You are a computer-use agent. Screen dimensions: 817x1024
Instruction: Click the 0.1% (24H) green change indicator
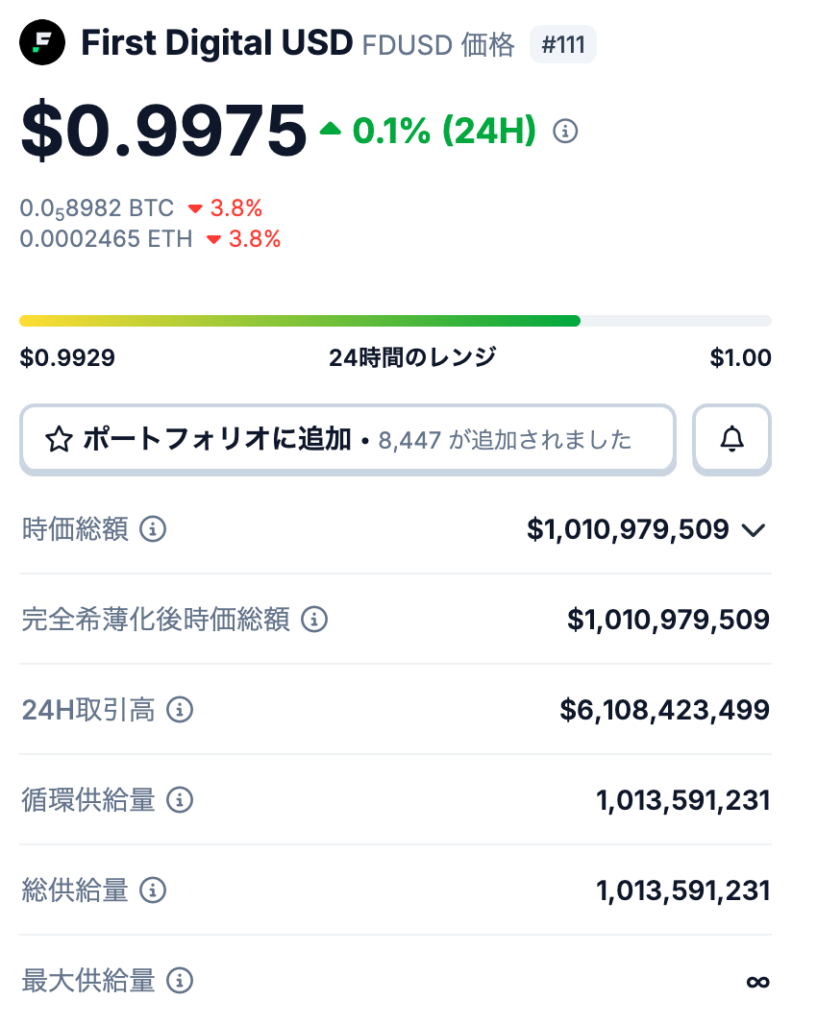pos(428,131)
